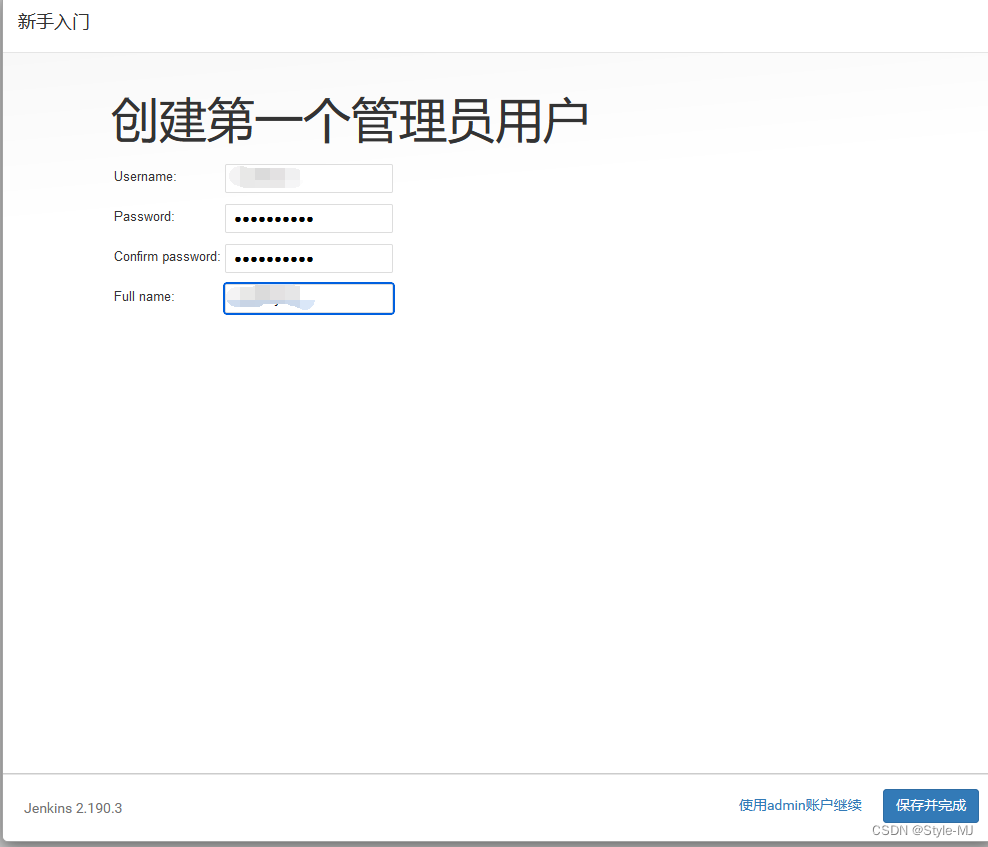The width and height of the screenshot is (988, 847).
Task: Click the 创建第一个管理员用户 heading
Action: click(350, 120)
